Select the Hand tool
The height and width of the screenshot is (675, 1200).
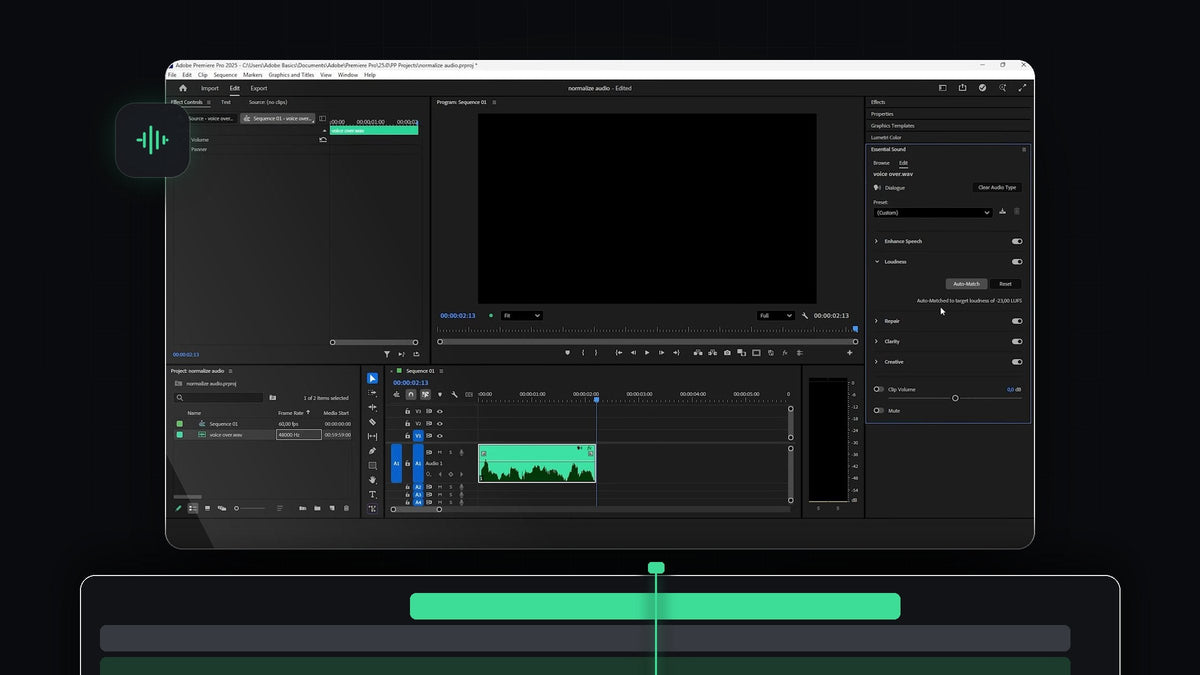pyautogui.click(x=372, y=480)
